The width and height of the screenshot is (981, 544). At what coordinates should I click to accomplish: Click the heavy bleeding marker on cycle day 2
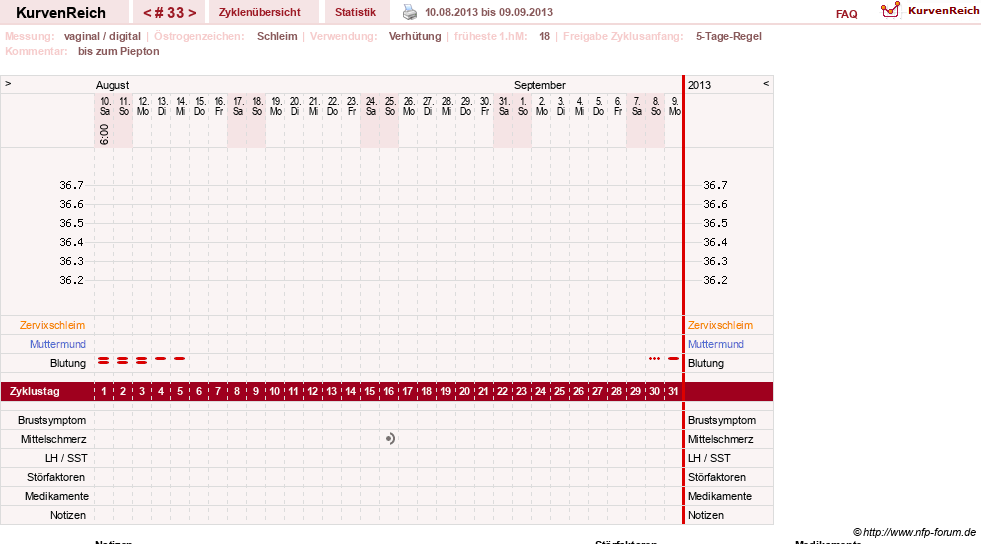click(123, 361)
